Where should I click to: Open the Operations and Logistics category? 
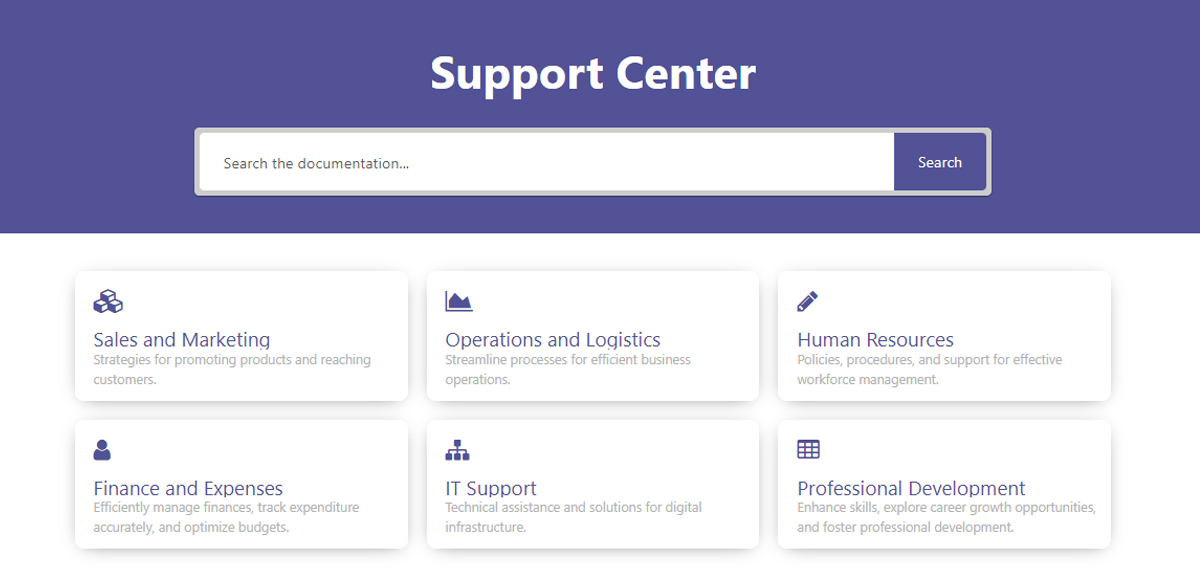[553, 340]
